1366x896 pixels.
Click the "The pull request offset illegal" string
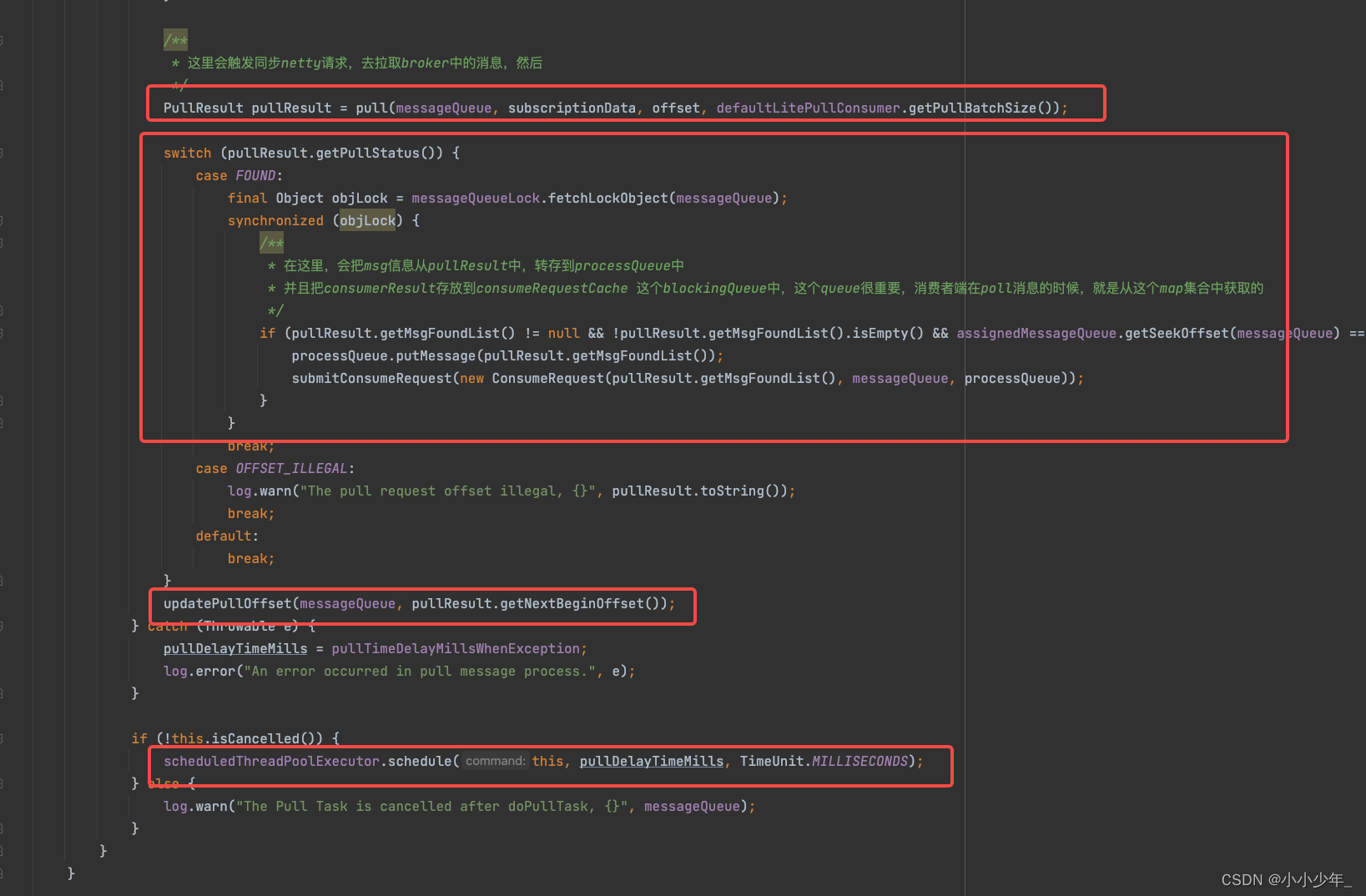pos(447,491)
